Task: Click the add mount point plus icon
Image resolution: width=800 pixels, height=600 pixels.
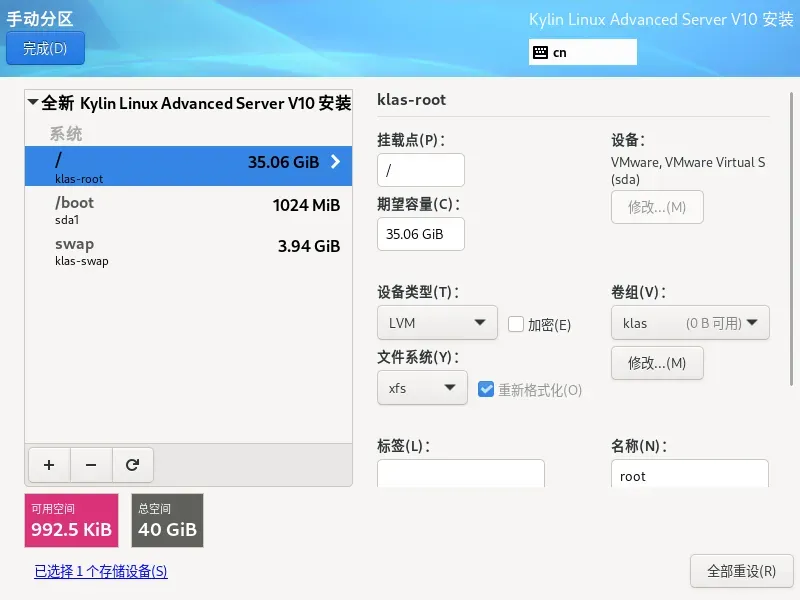Action: tap(49, 464)
